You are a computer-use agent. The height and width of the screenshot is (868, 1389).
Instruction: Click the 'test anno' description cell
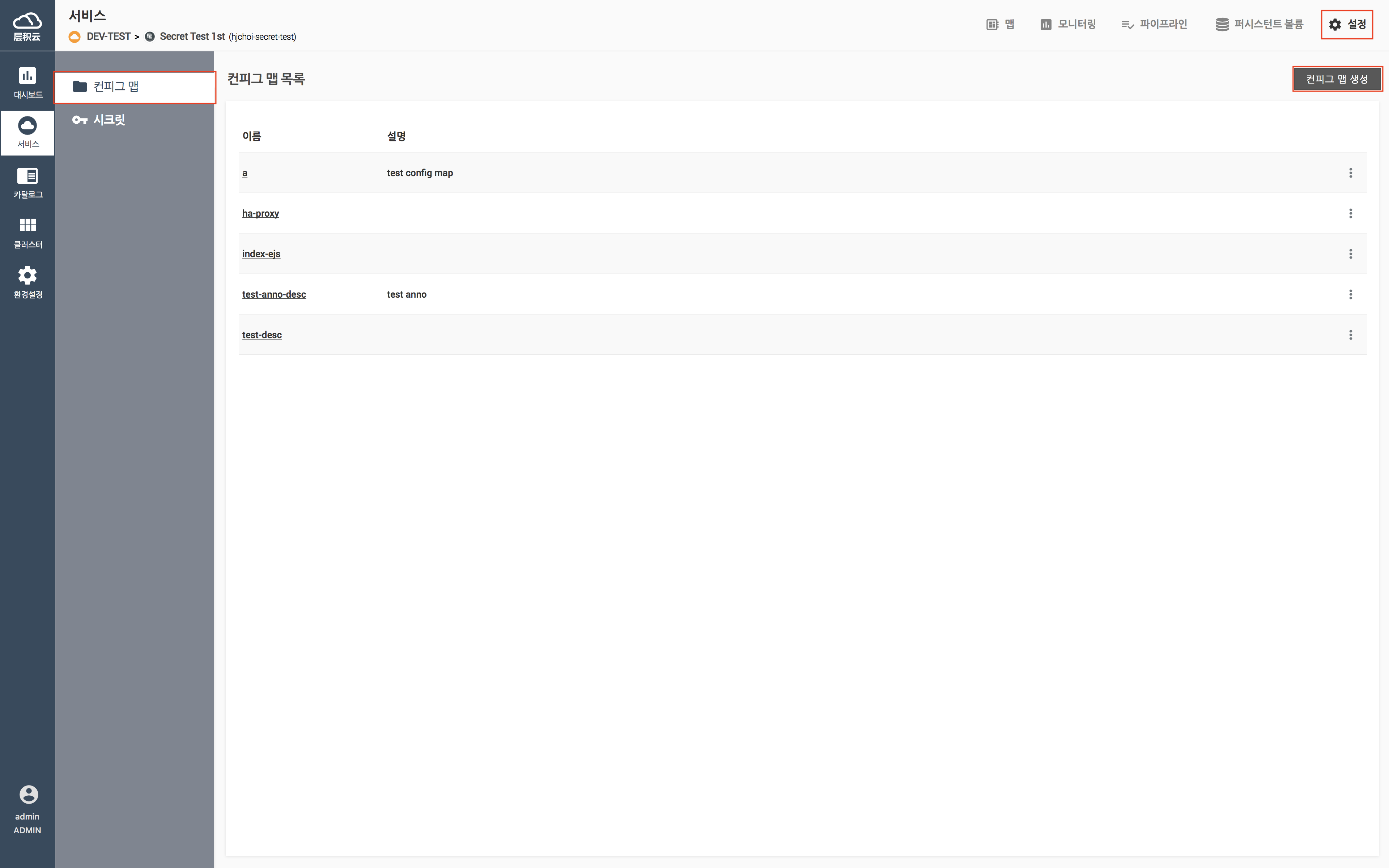(x=406, y=294)
